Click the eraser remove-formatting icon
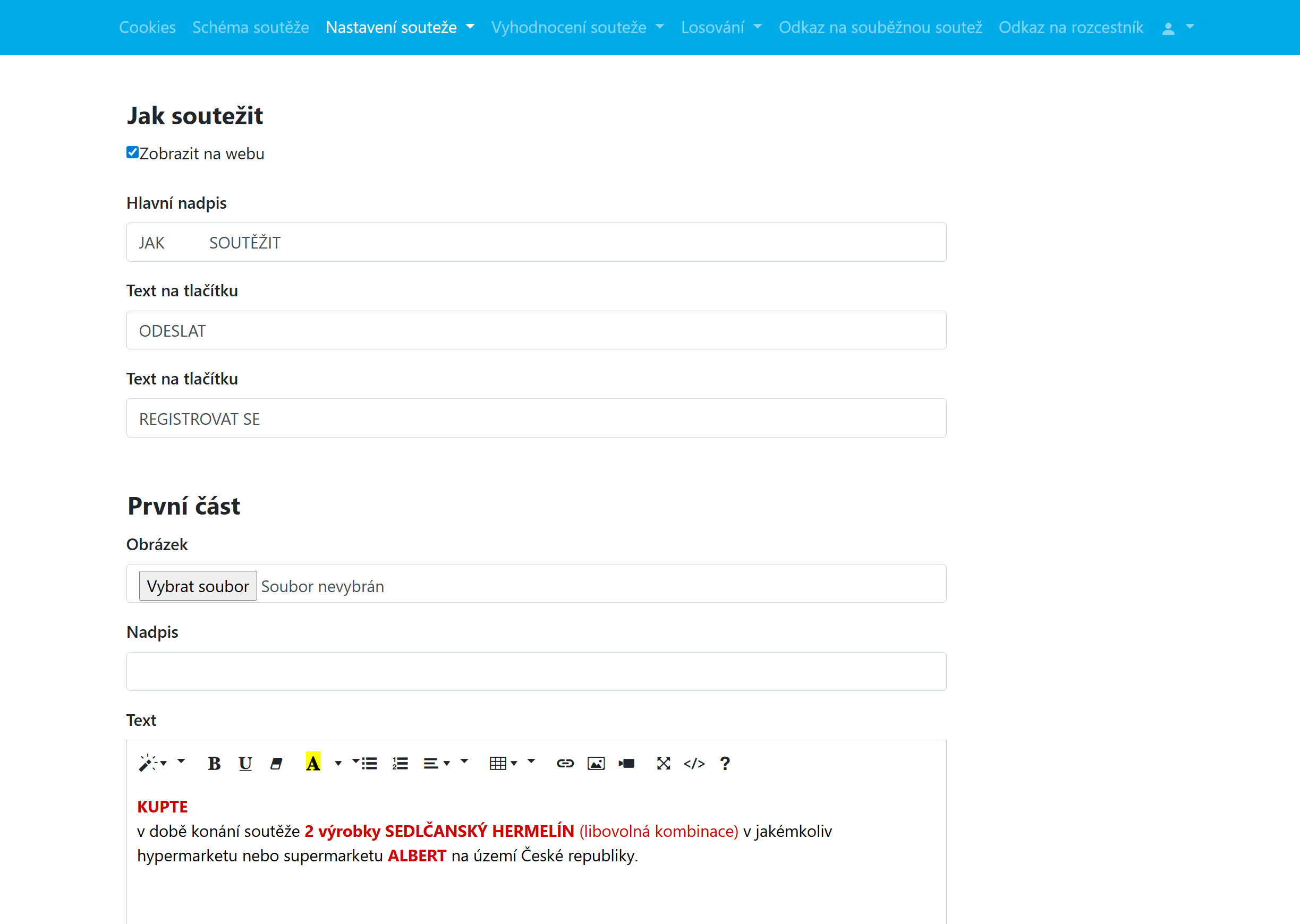 277,764
